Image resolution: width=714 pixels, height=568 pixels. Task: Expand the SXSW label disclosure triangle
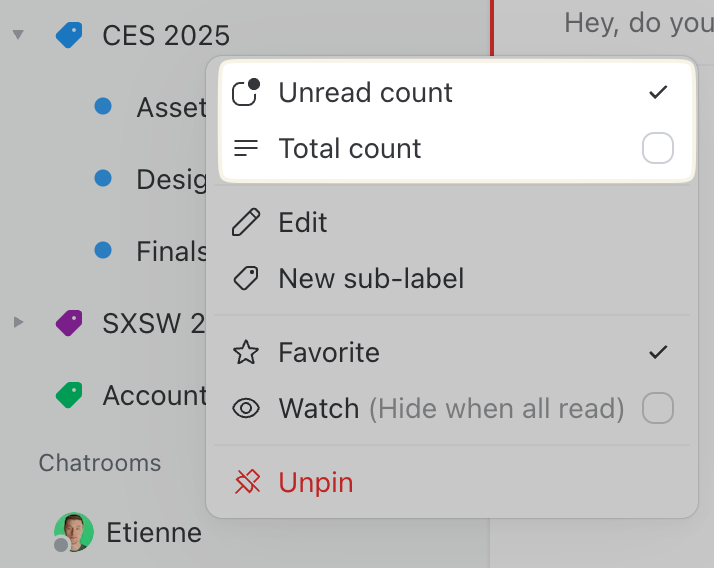tap(18, 322)
